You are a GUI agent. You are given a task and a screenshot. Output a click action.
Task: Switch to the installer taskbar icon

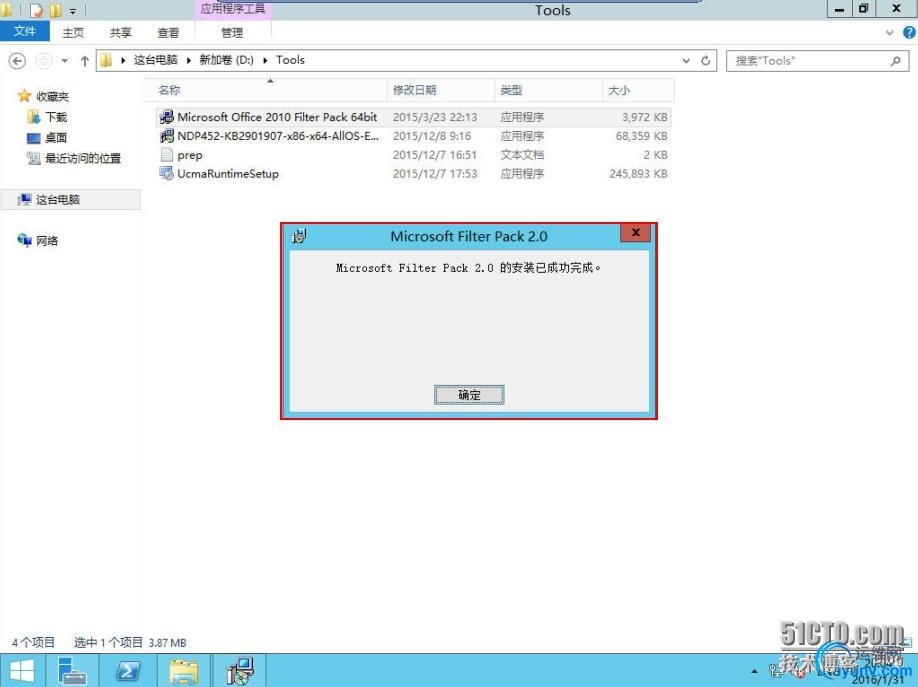(241, 671)
